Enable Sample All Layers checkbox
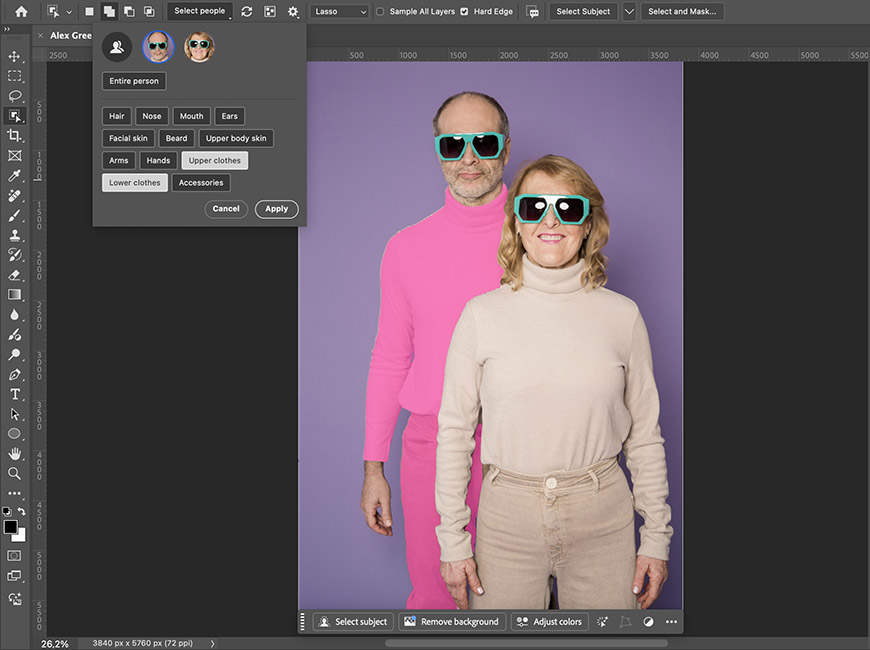The image size is (870, 650). [380, 11]
